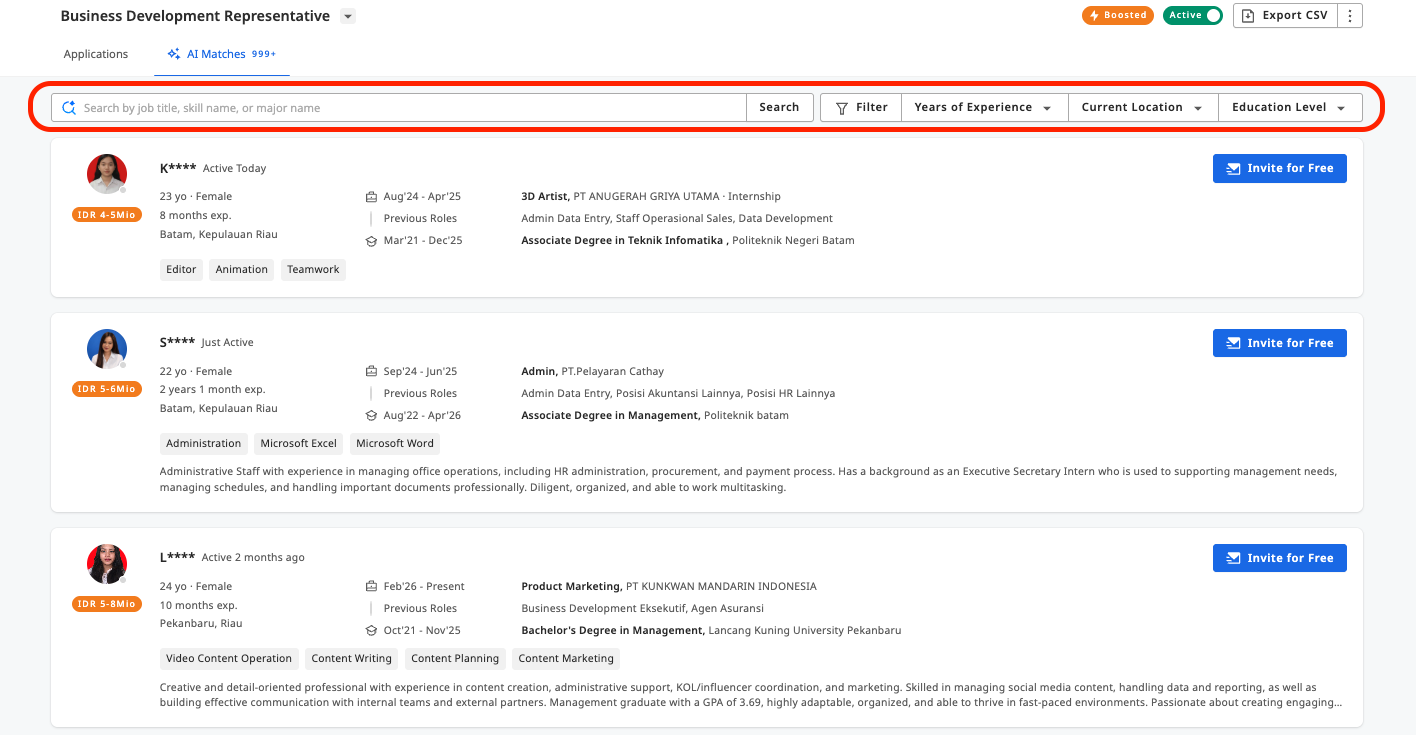Click the Administration skill tag
Image resolution: width=1416 pixels, height=735 pixels.
coord(204,443)
